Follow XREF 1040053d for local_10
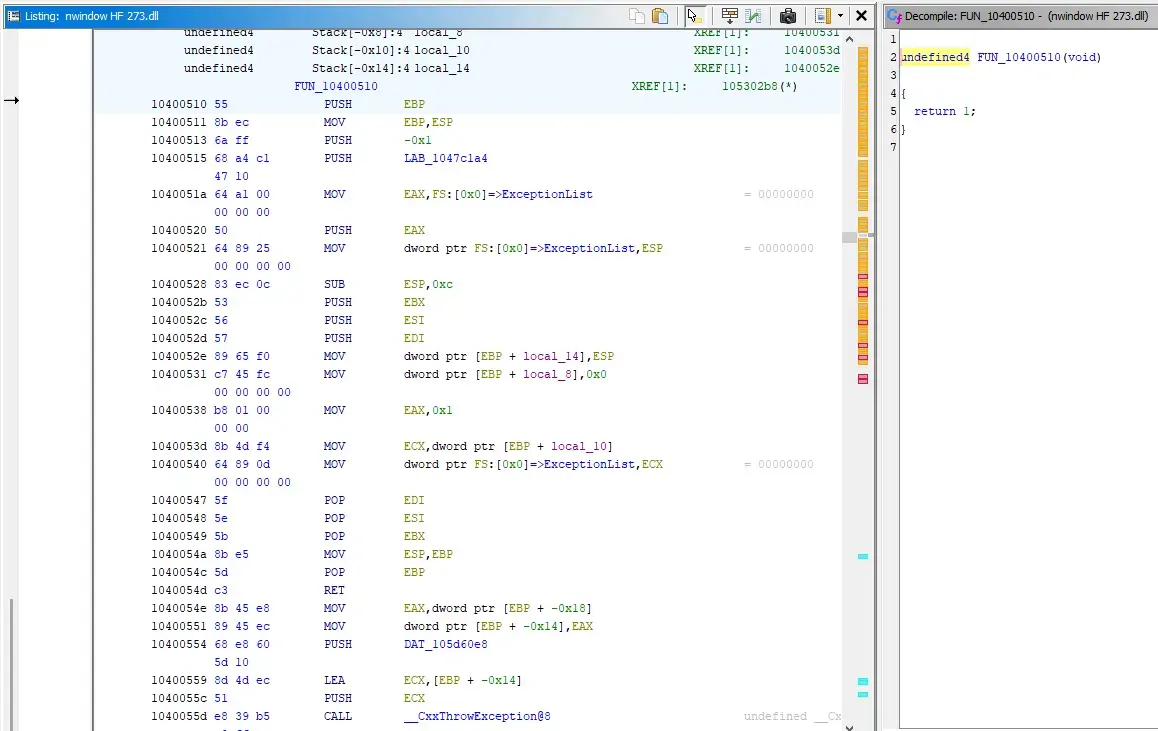1158x731 pixels. [x=812, y=50]
